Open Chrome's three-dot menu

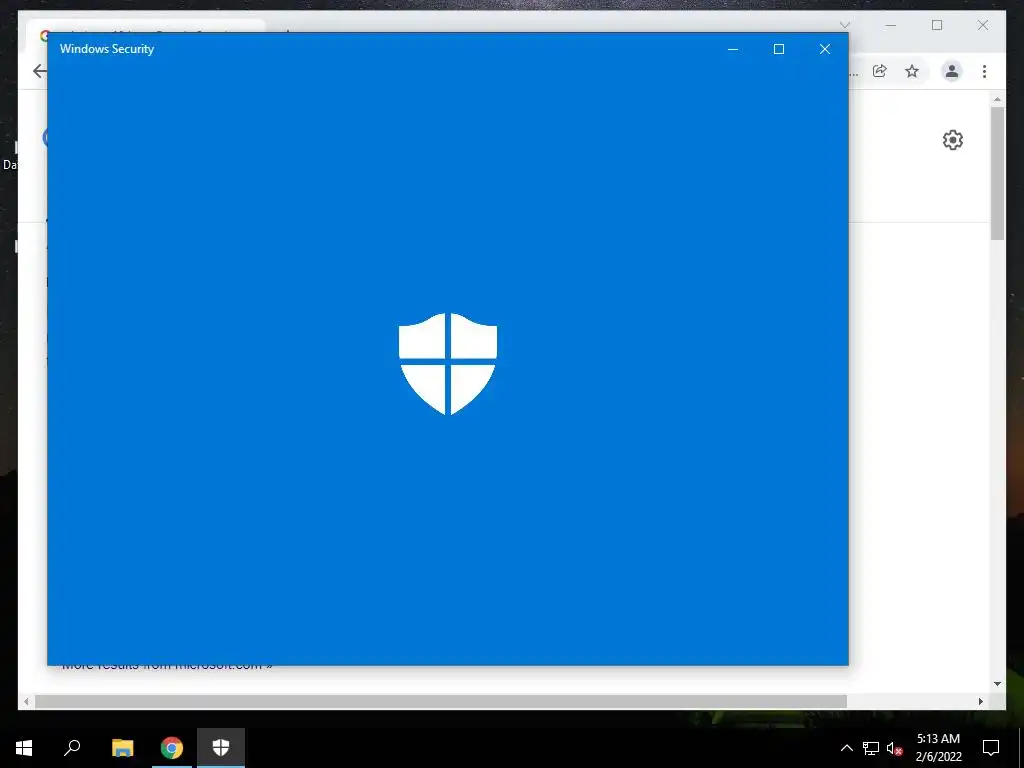tap(984, 71)
